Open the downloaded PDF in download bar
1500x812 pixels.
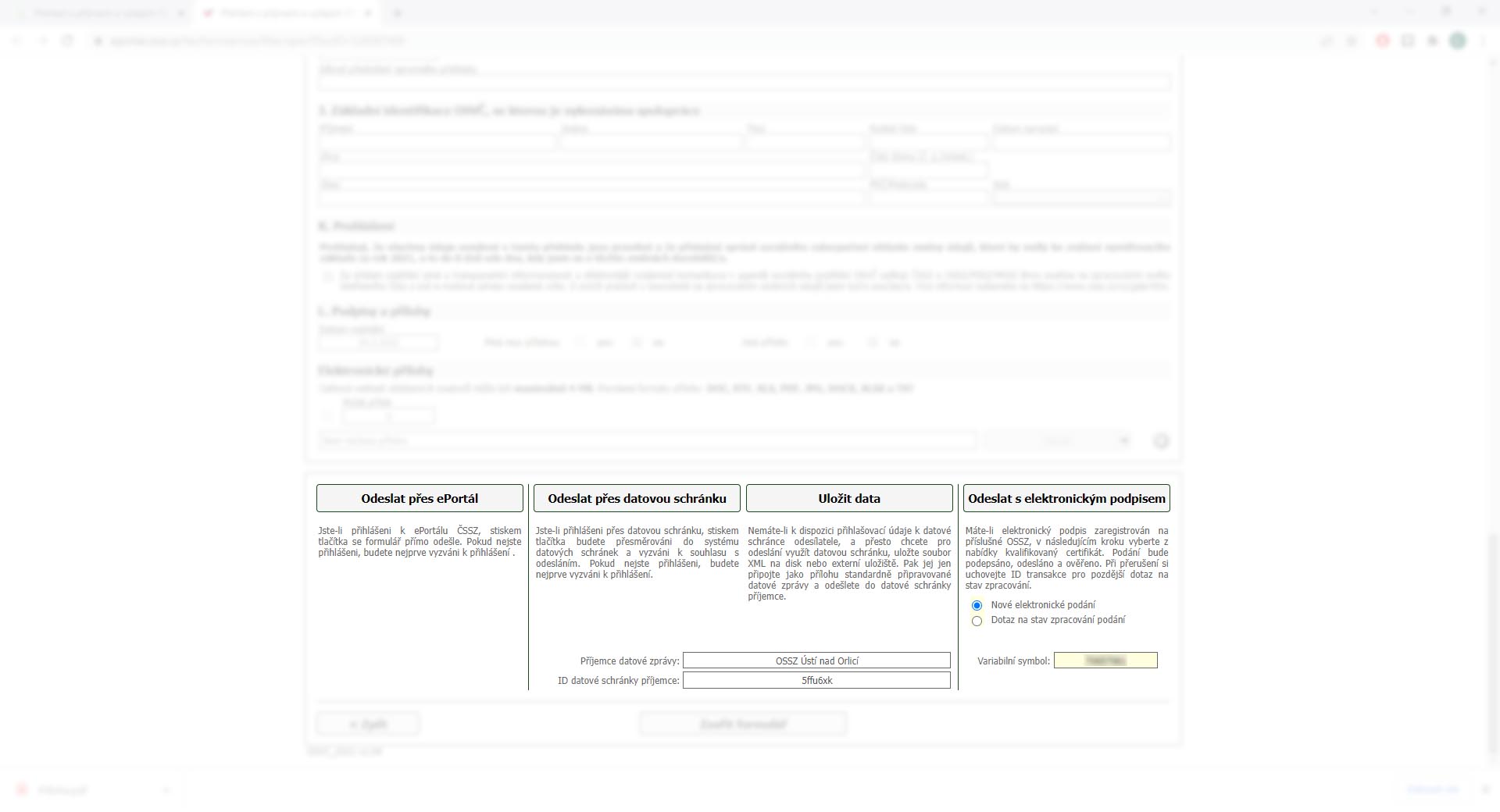[x=62, y=790]
